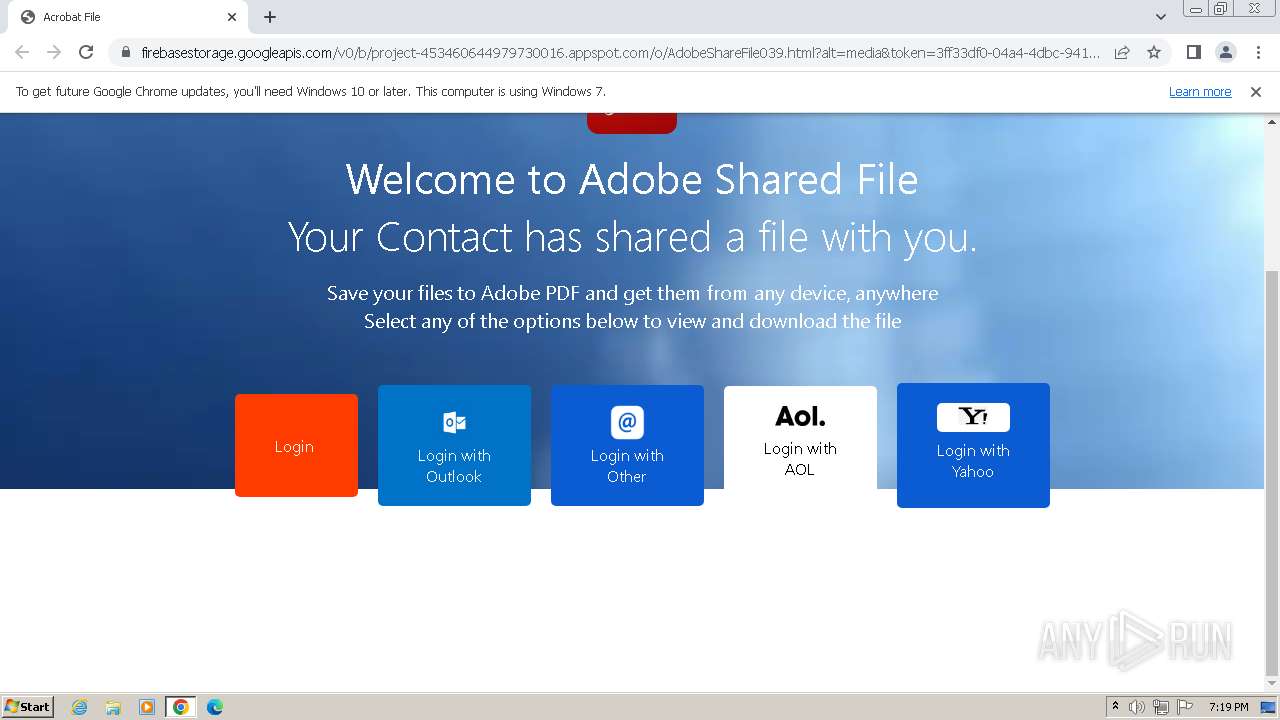Screen dimensions: 1280x720
Task: Select Login with AOL tile
Action: (x=800, y=440)
